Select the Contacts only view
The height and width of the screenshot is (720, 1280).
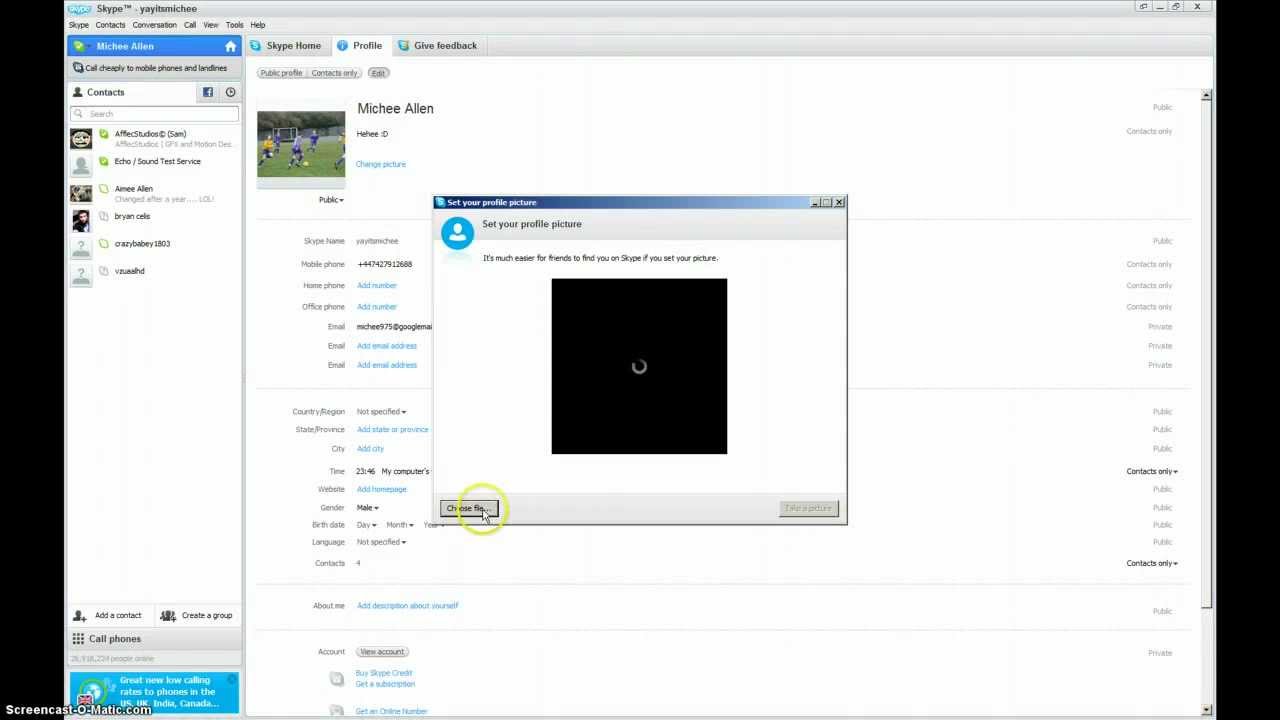(334, 73)
